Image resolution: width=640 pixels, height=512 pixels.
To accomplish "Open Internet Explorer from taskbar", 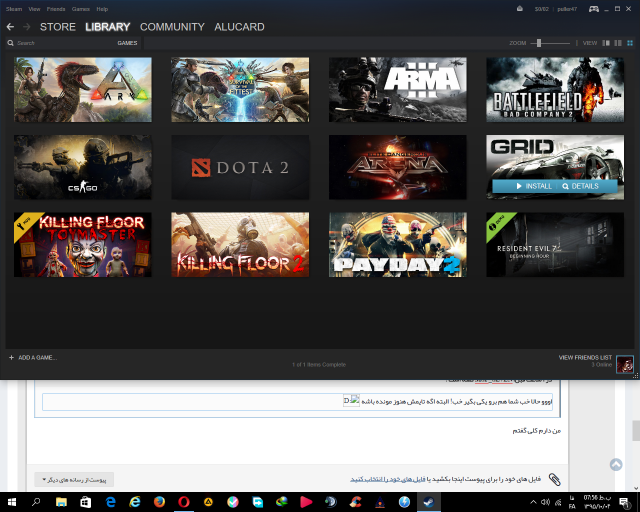I will (135, 502).
